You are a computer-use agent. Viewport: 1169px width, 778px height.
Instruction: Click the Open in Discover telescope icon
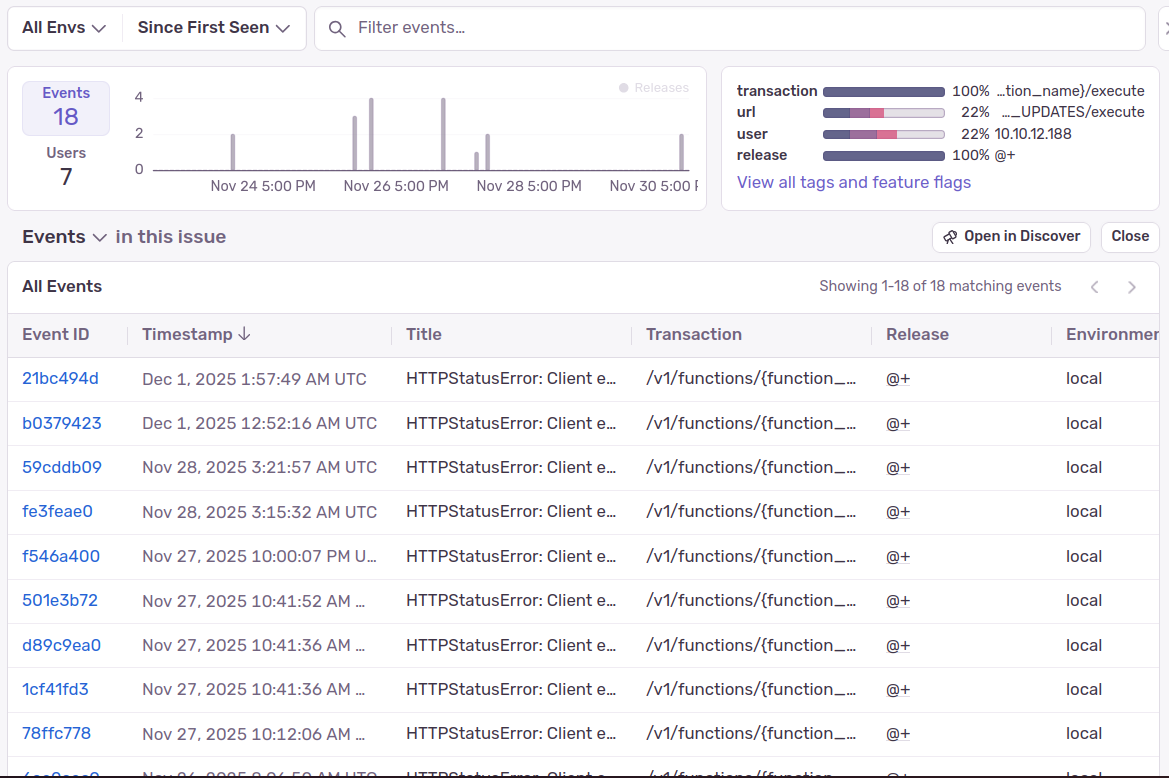tap(949, 237)
